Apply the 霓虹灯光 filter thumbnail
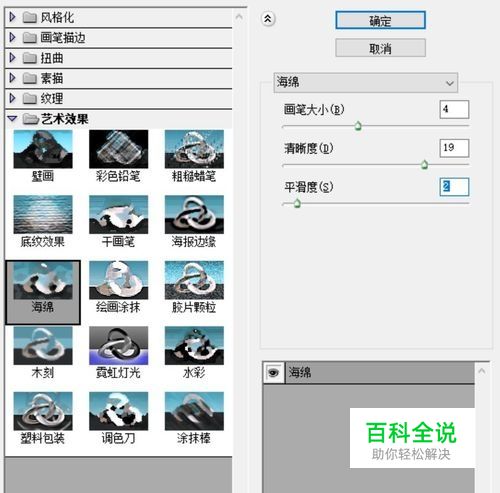This screenshot has height=493, width=500. pyautogui.click(x=118, y=346)
